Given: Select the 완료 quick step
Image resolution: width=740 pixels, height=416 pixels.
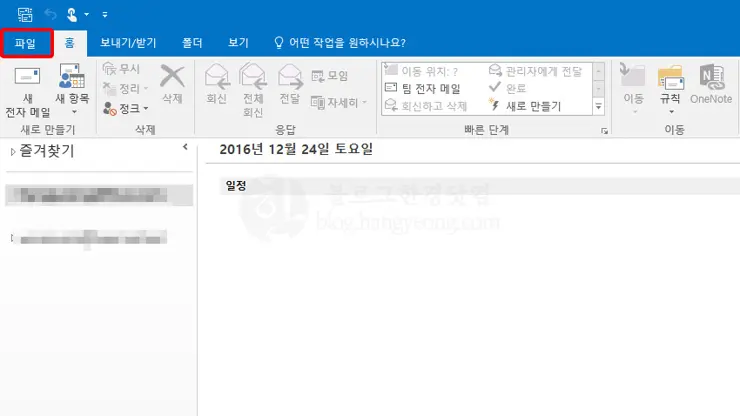Looking at the screenshot, I should [507, 88].
